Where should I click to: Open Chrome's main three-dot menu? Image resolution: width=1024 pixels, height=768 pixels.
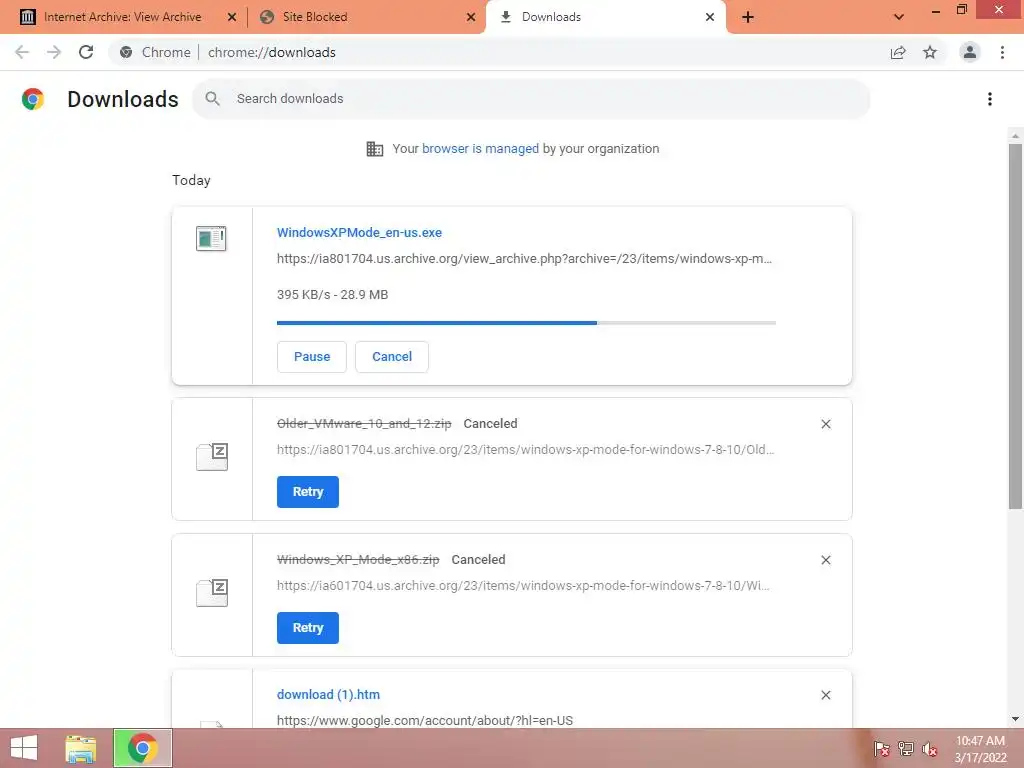pyautogui.click(x=1002, y=52)
